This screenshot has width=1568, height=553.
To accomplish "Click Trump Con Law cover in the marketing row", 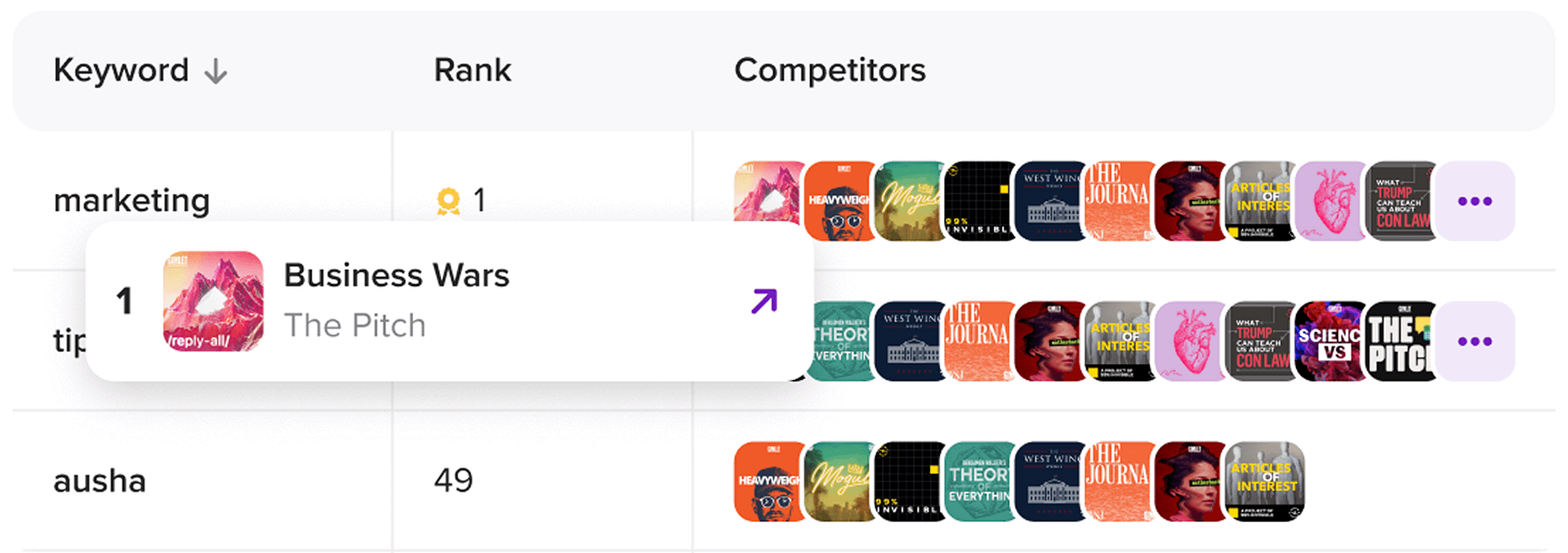I will click(1401, 201).
